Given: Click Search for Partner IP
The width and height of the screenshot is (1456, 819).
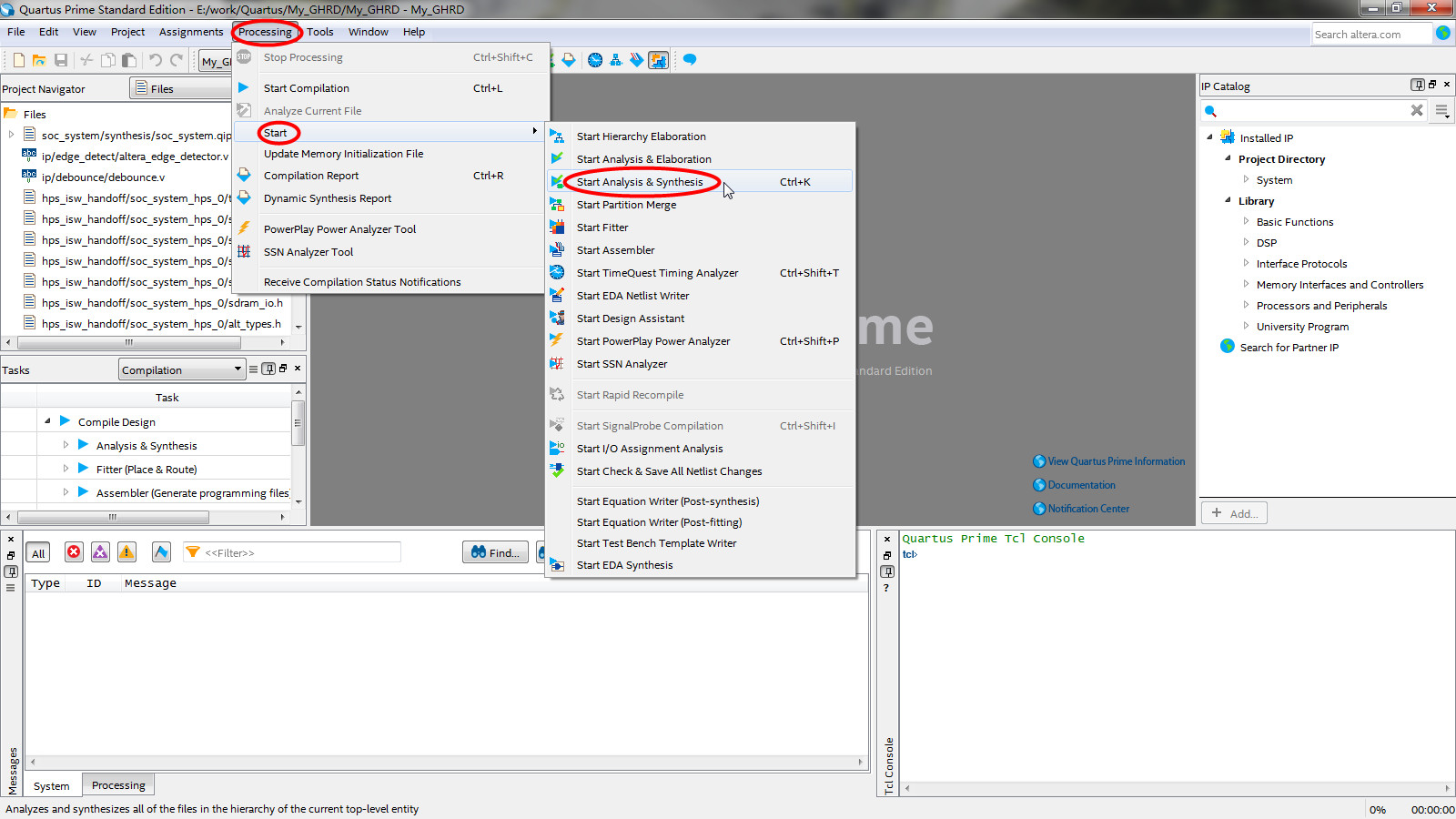Looking at the screenshot, I should (1289, 347).
